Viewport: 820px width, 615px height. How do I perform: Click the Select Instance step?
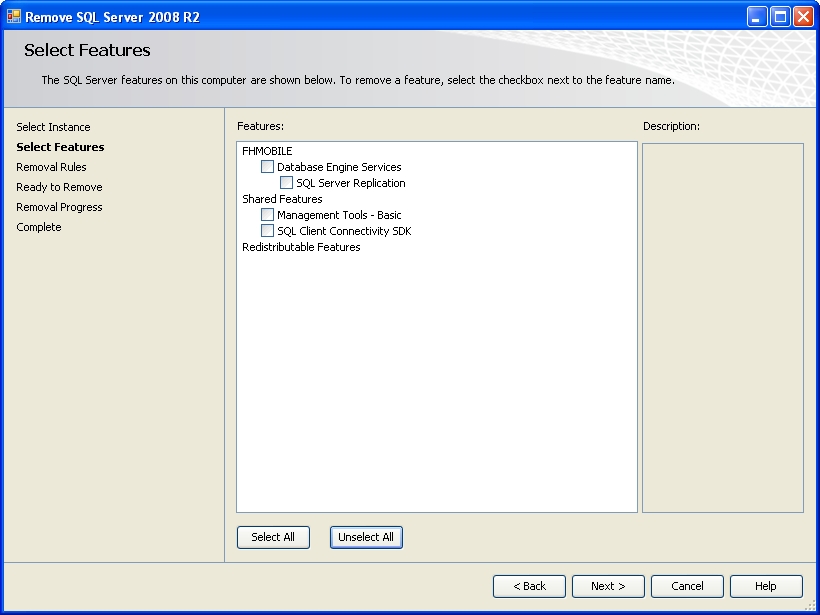(53, 127)
